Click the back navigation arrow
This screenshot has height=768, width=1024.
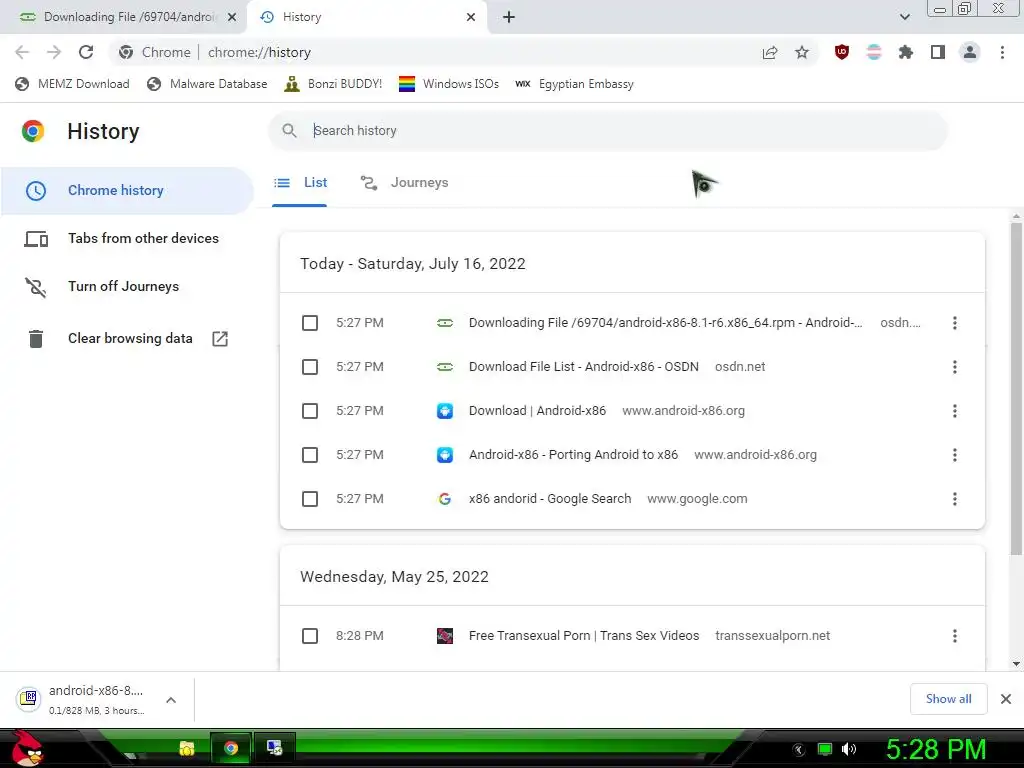click(22, 52)
